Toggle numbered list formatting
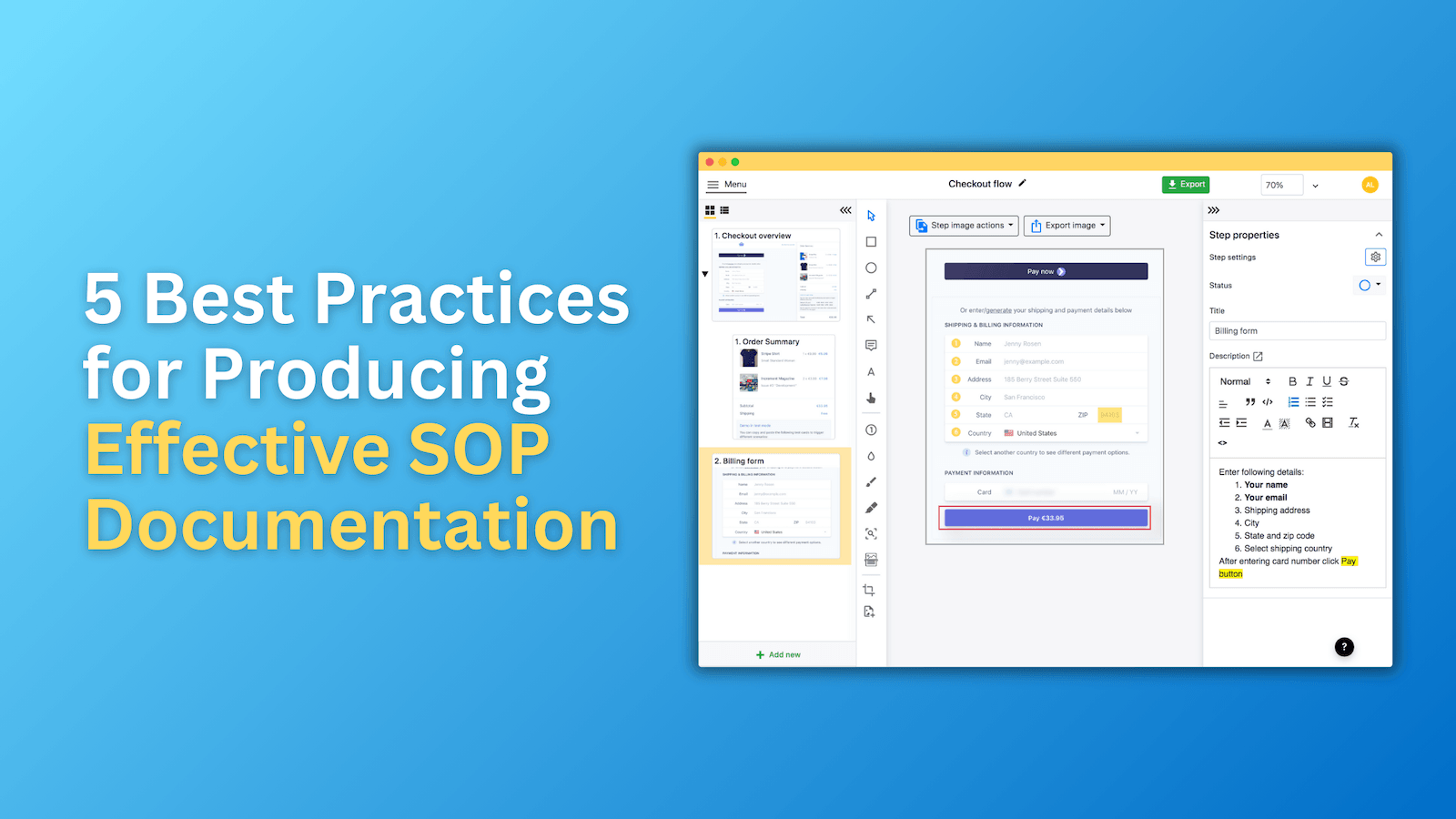The width and height of the screenshot is (1456, 819). [1293, 401]
